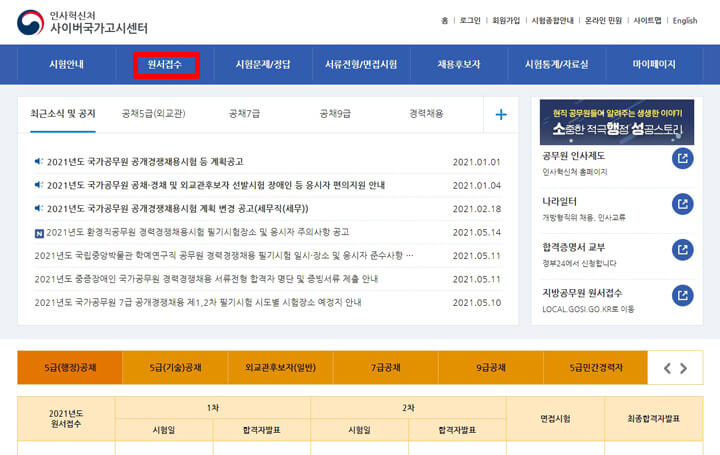The width and height of the screenshot is (720, 455).
Task: Select the 외교관후보자(일반) schedule tab
Action: click(x=281, y=367)
